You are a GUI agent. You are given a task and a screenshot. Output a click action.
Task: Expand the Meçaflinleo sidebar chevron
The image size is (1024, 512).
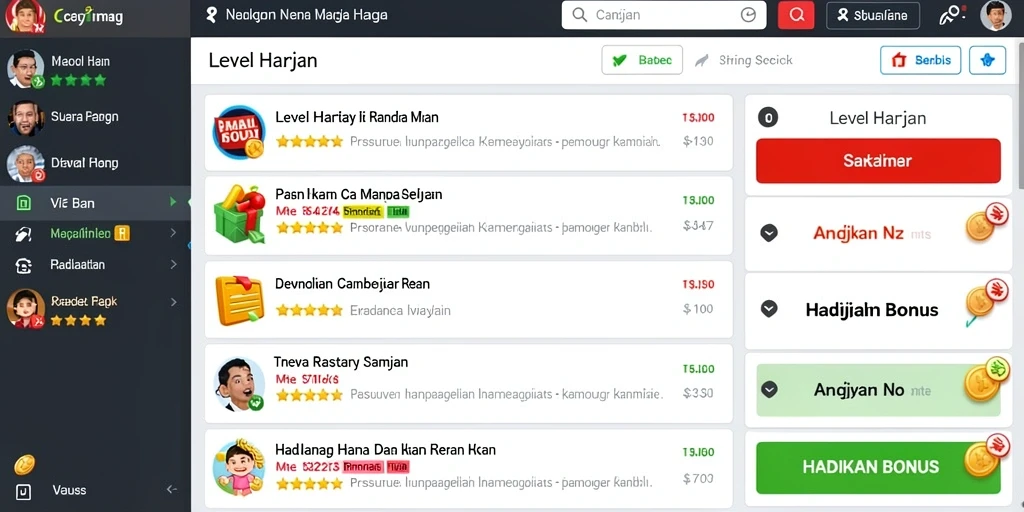[x=173, y=232]
